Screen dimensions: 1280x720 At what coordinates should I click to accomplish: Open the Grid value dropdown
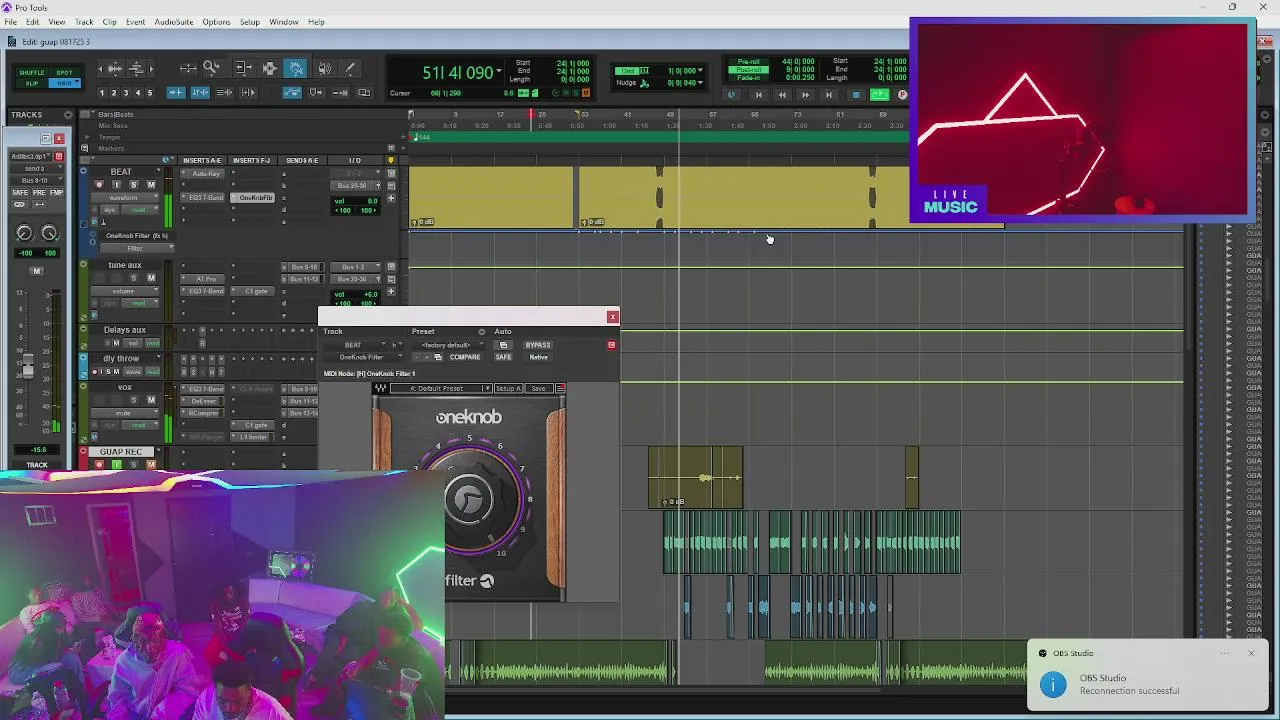click(x=700, y=71)
